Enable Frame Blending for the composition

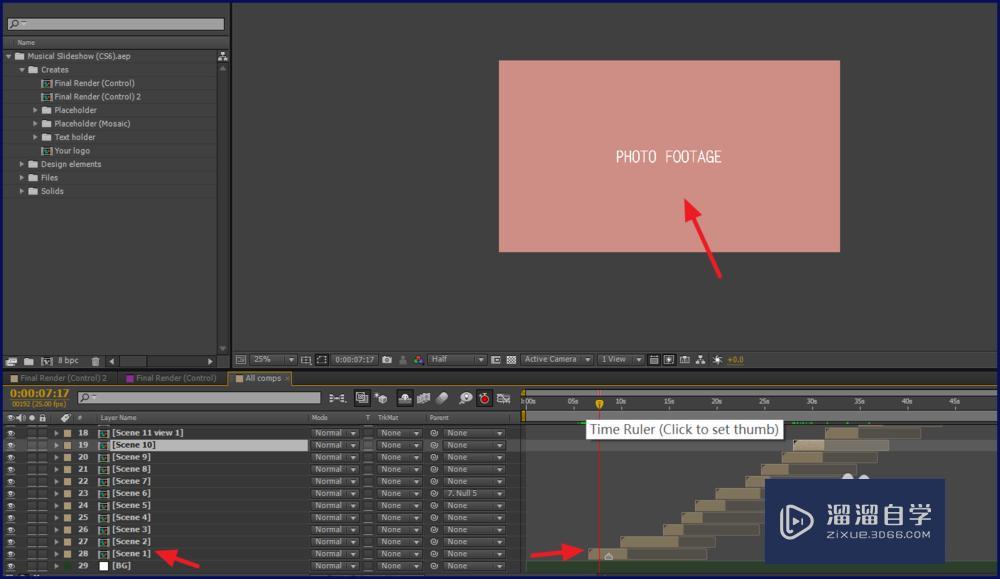[423, 399]
